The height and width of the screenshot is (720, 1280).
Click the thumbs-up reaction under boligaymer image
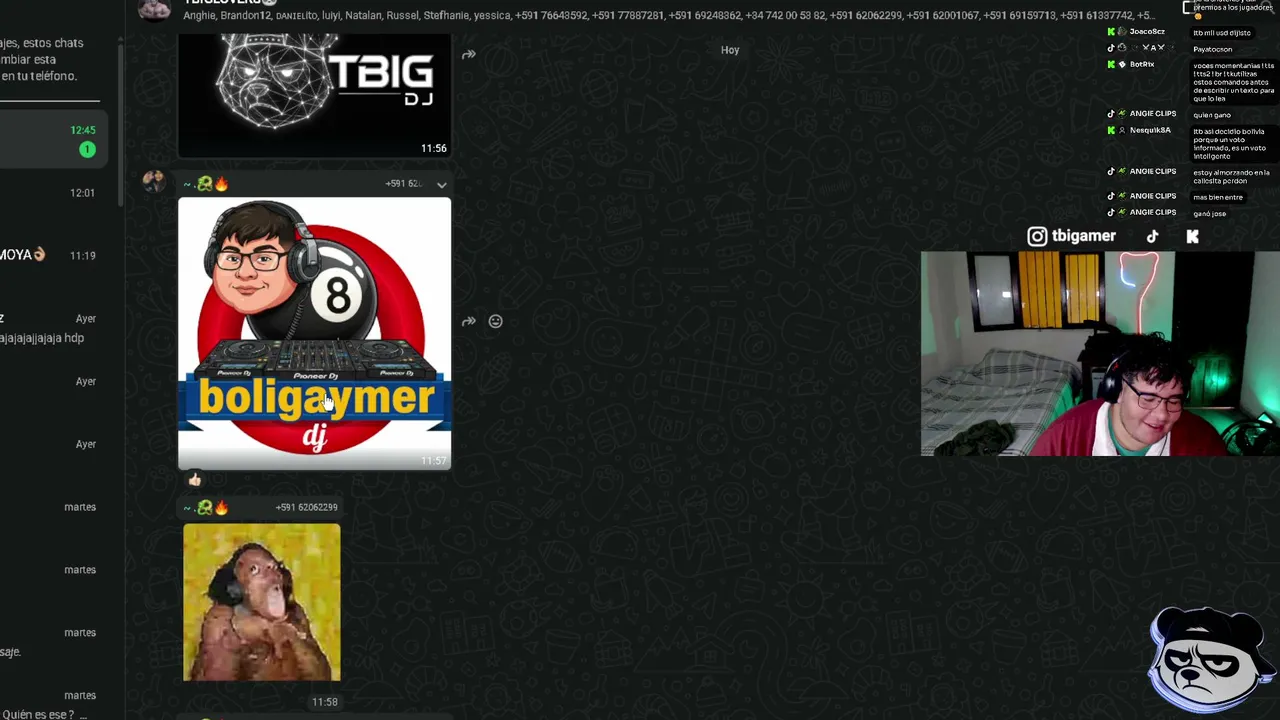point(195,480)
